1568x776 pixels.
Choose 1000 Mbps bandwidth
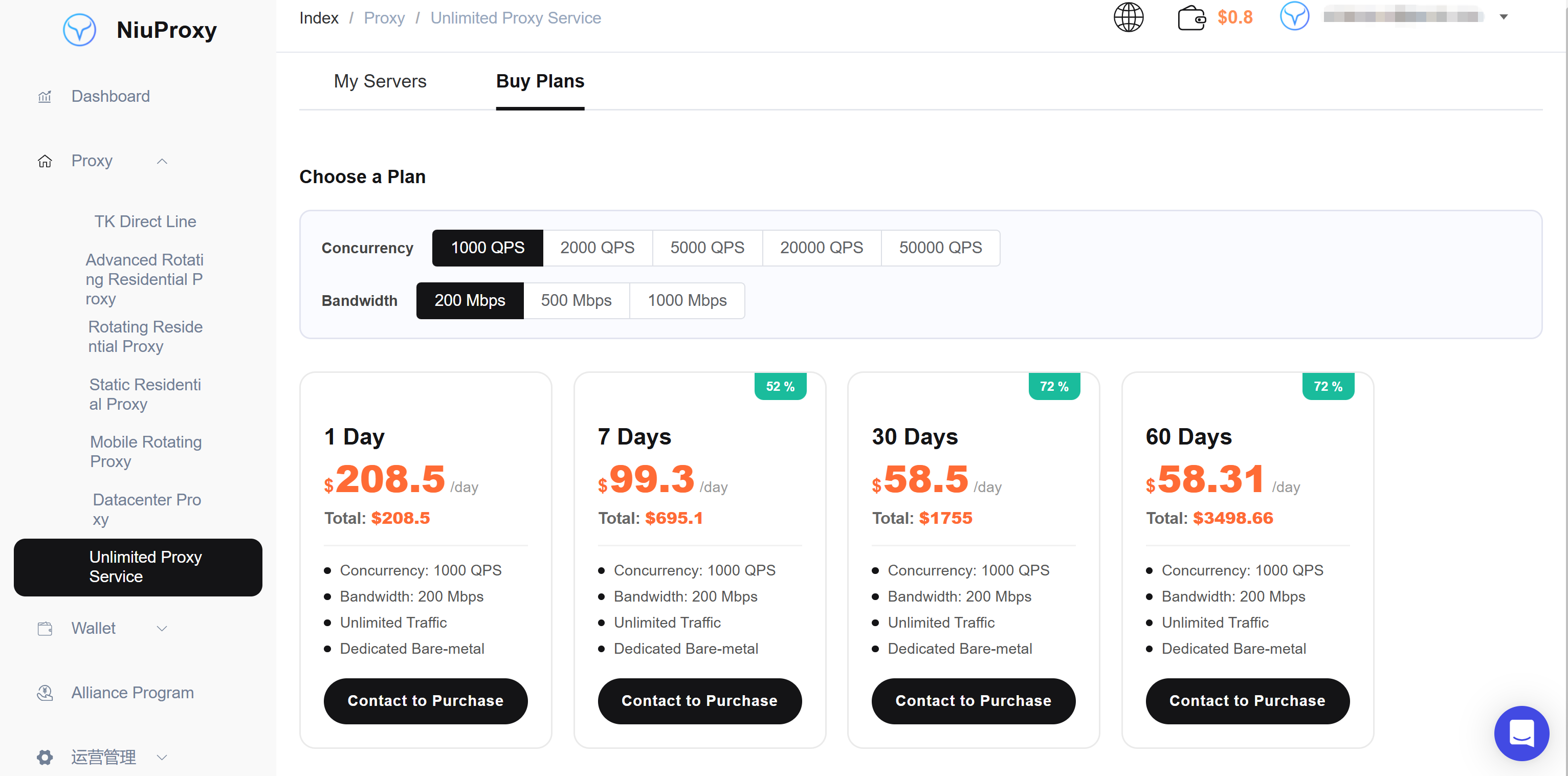coord(687,301)
